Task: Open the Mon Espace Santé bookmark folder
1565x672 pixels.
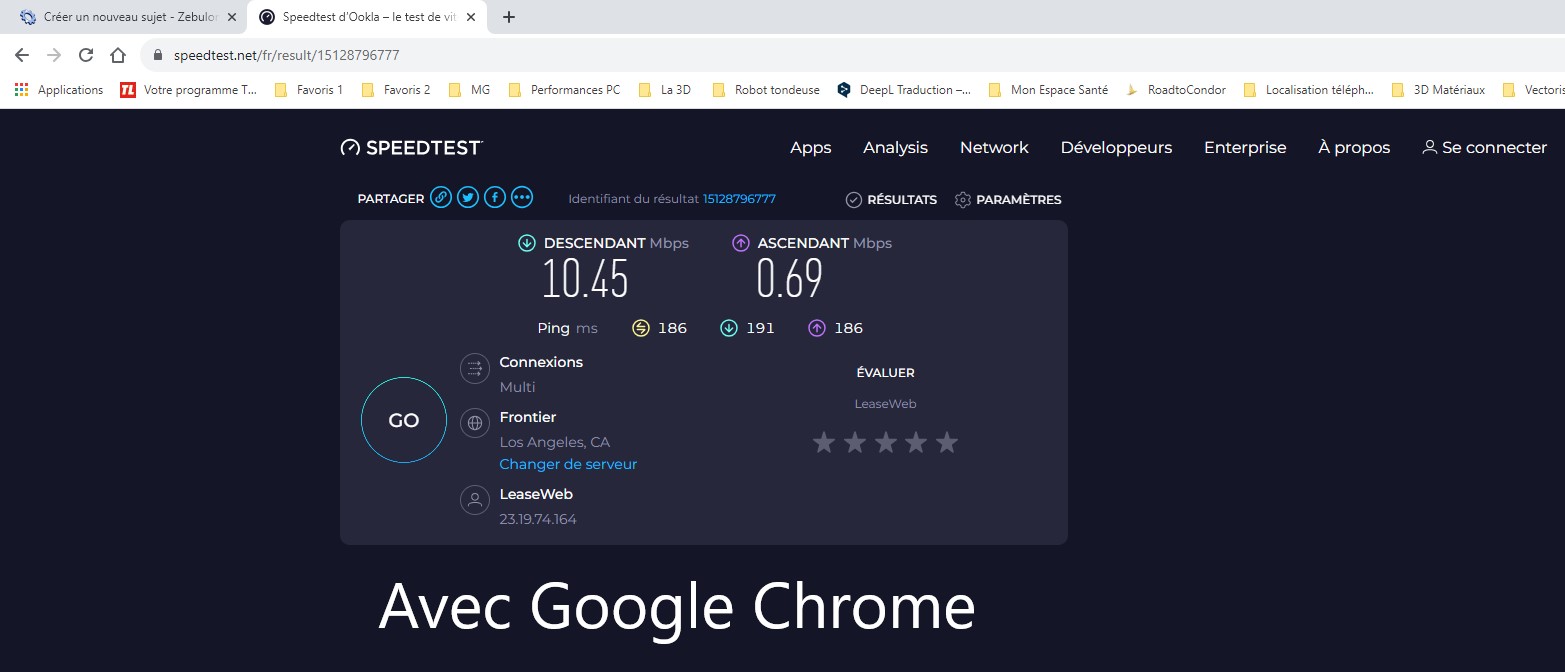Action: tap(1048, 90)
